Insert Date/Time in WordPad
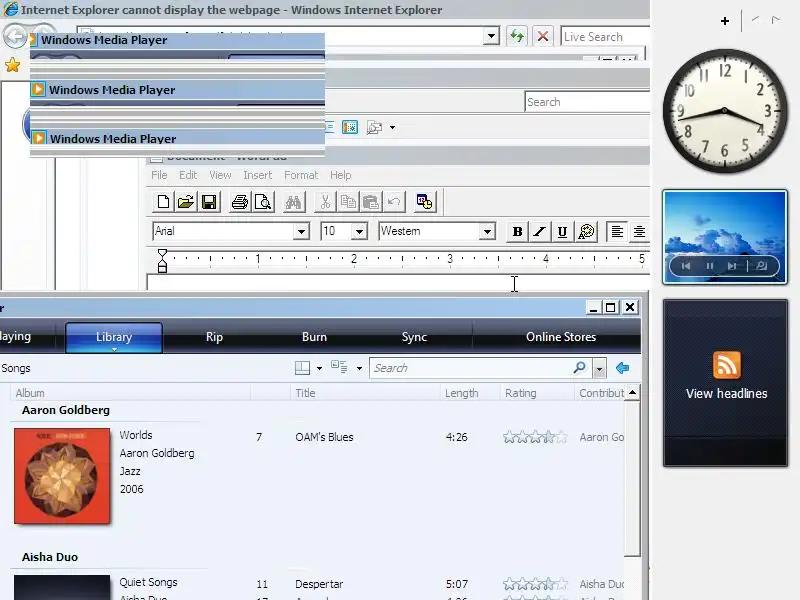The width and height of the screenshot is (800, 600). tap(424, 202)
